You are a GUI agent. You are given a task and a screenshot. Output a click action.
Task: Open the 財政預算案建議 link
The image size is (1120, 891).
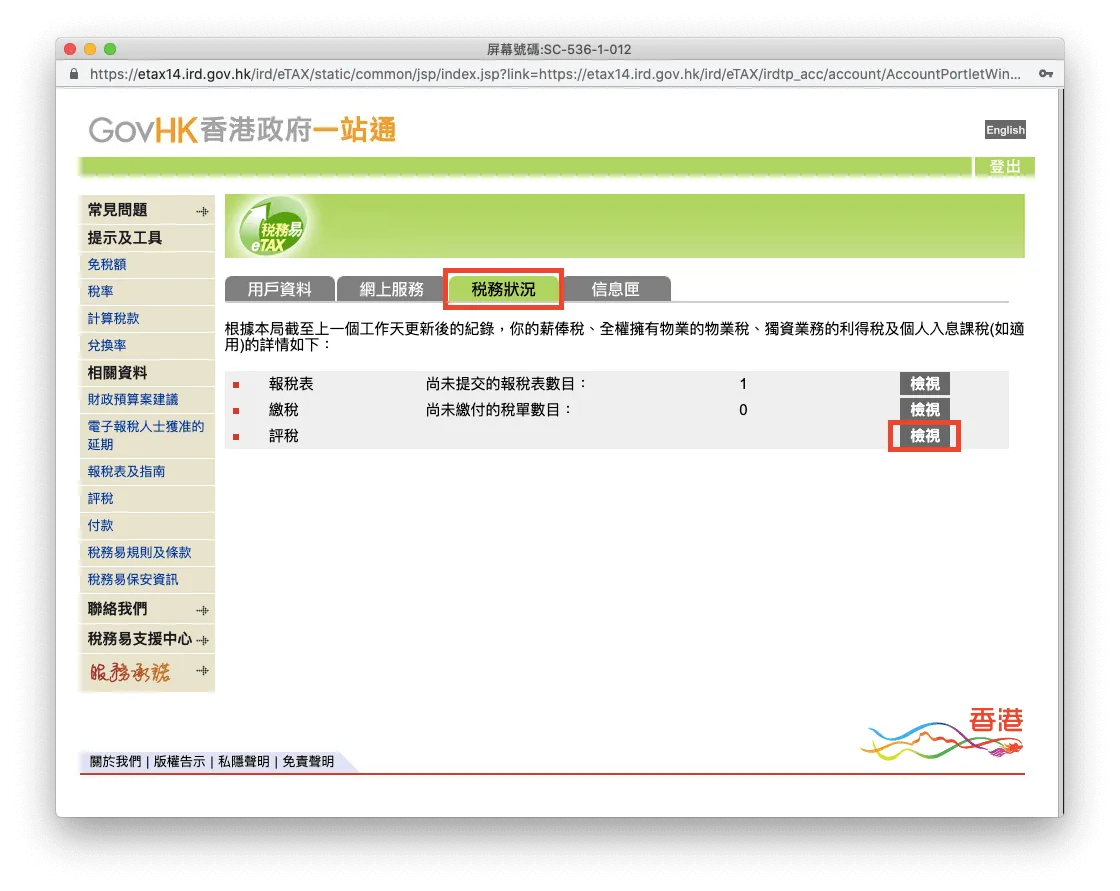pos(133,399)
